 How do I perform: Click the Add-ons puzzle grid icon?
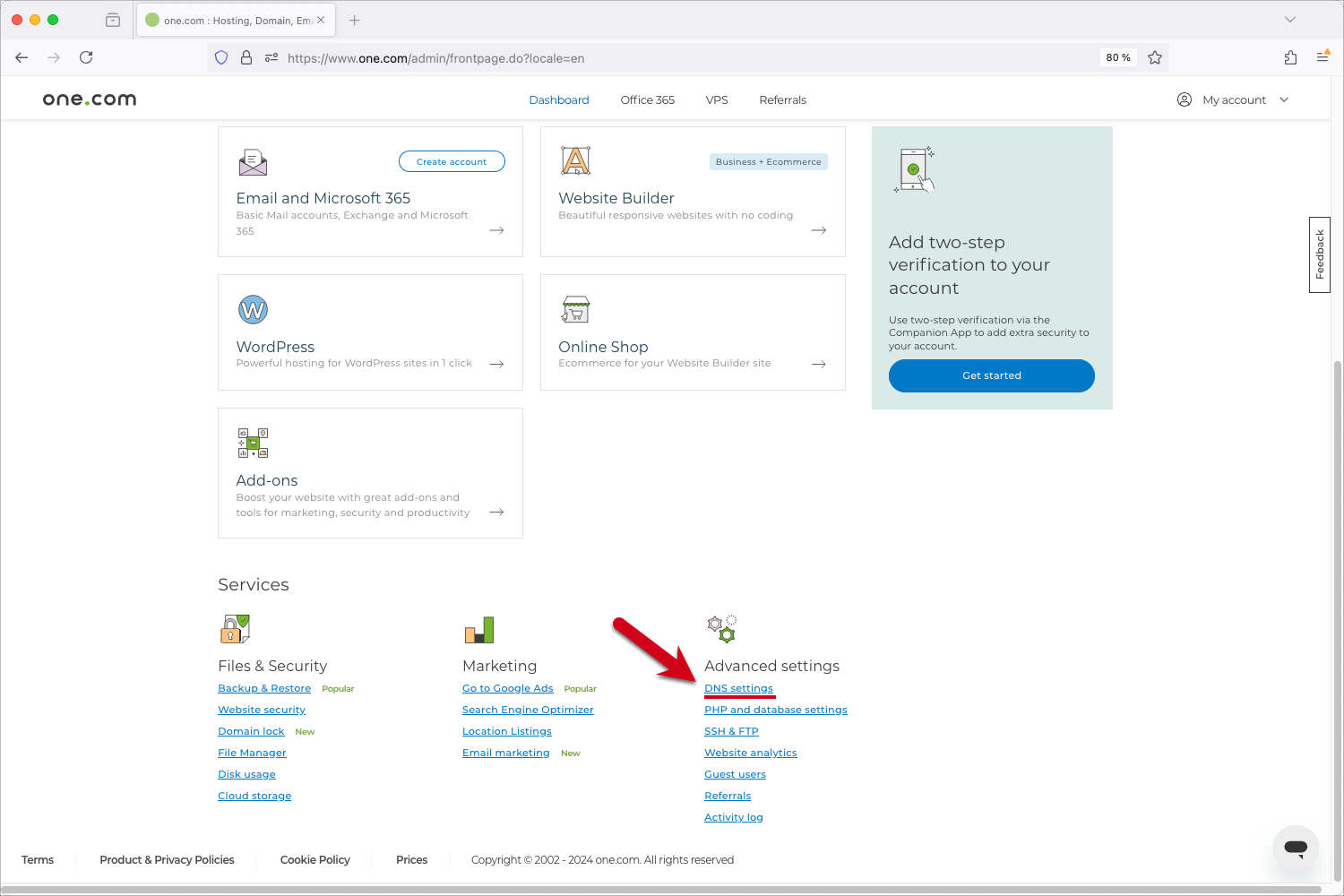tap(253, 443)
